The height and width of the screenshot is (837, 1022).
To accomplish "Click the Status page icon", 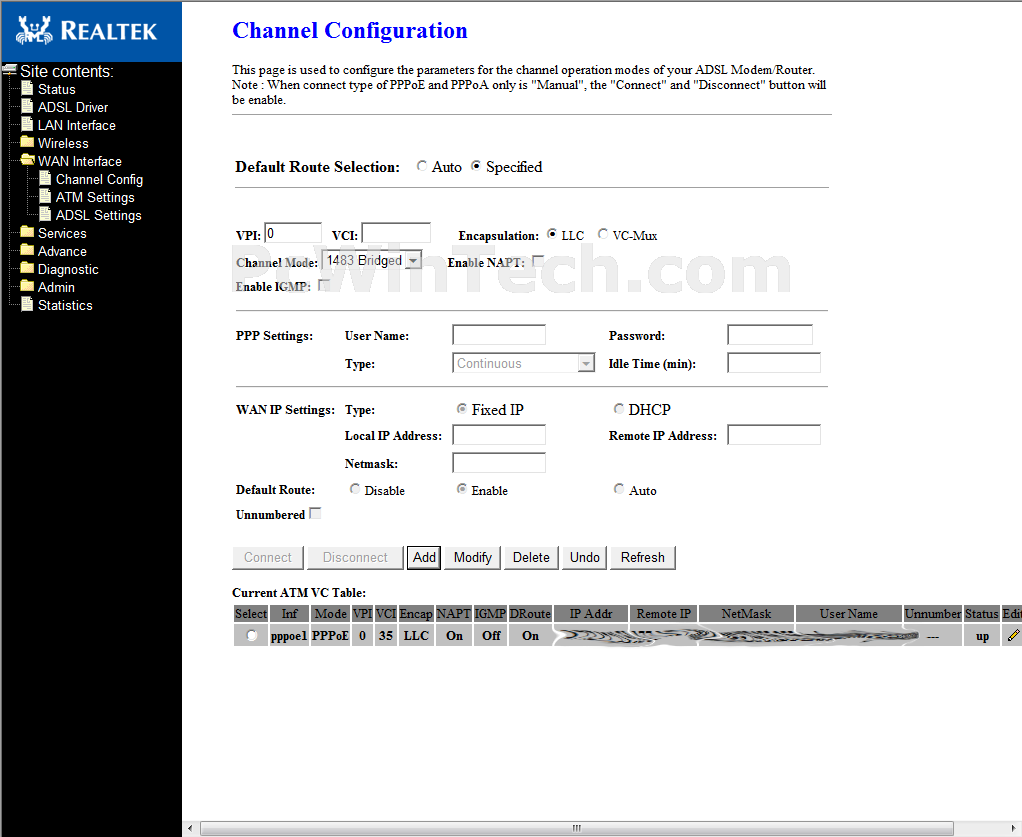I will coord(27,88).
